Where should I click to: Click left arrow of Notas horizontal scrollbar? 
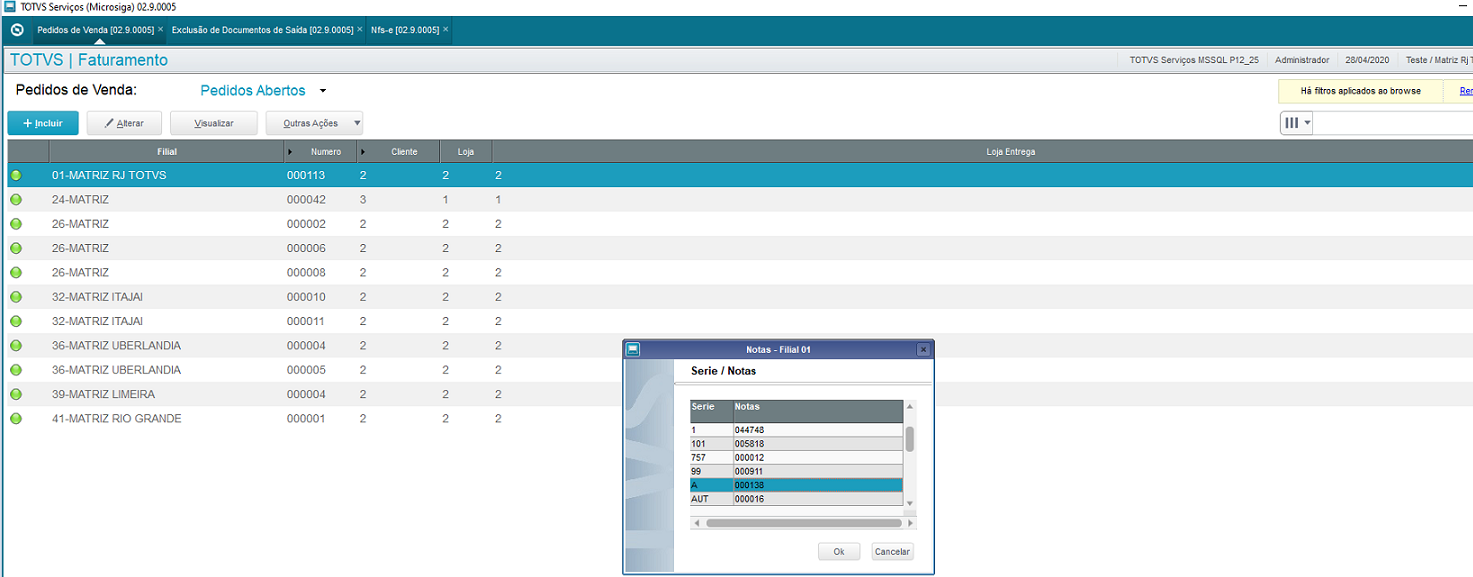(x=696, y=523)
